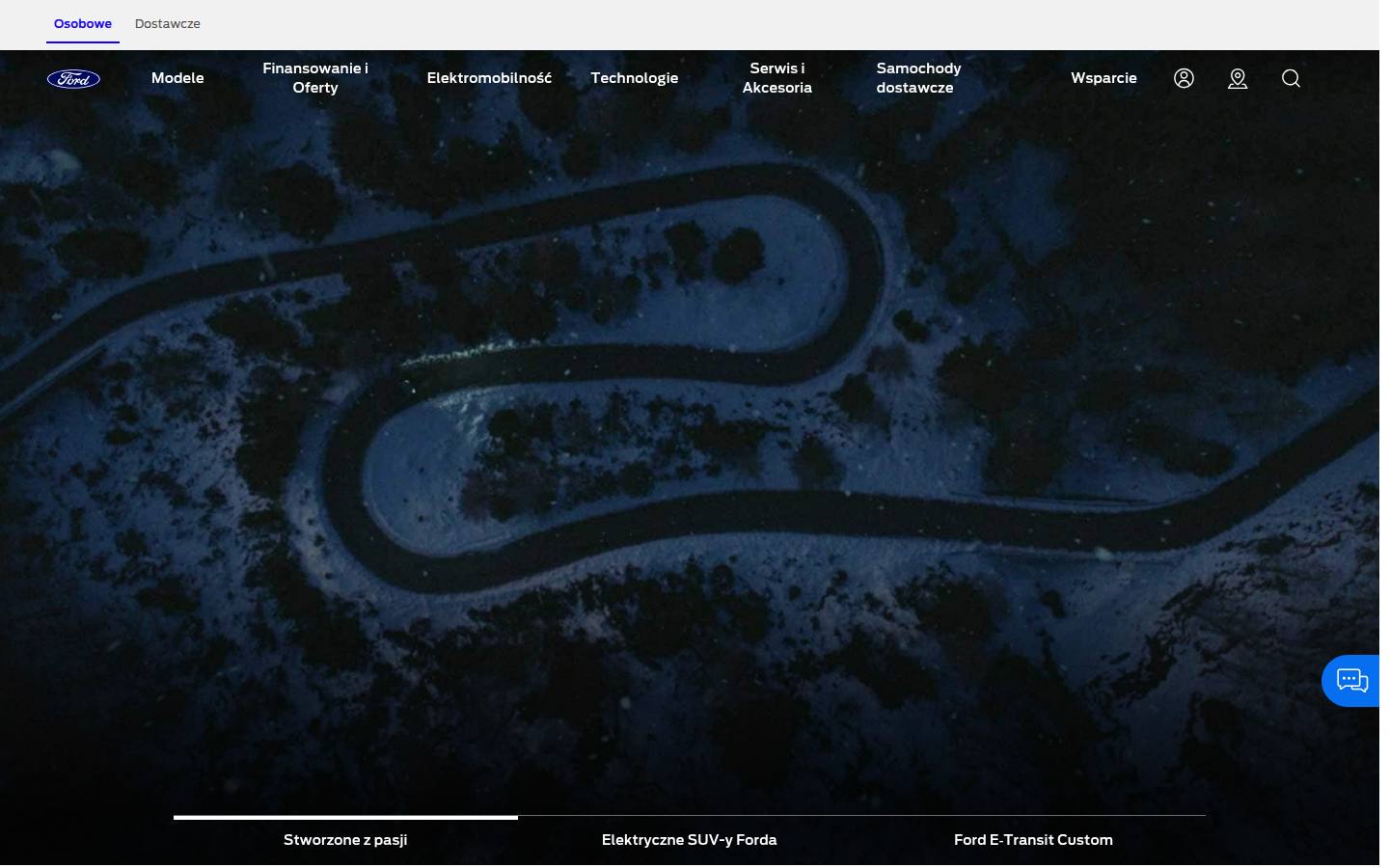The image size is (1389, 868).
Task: Open the Finansowanie i Oferty menu
Action: 315,78
